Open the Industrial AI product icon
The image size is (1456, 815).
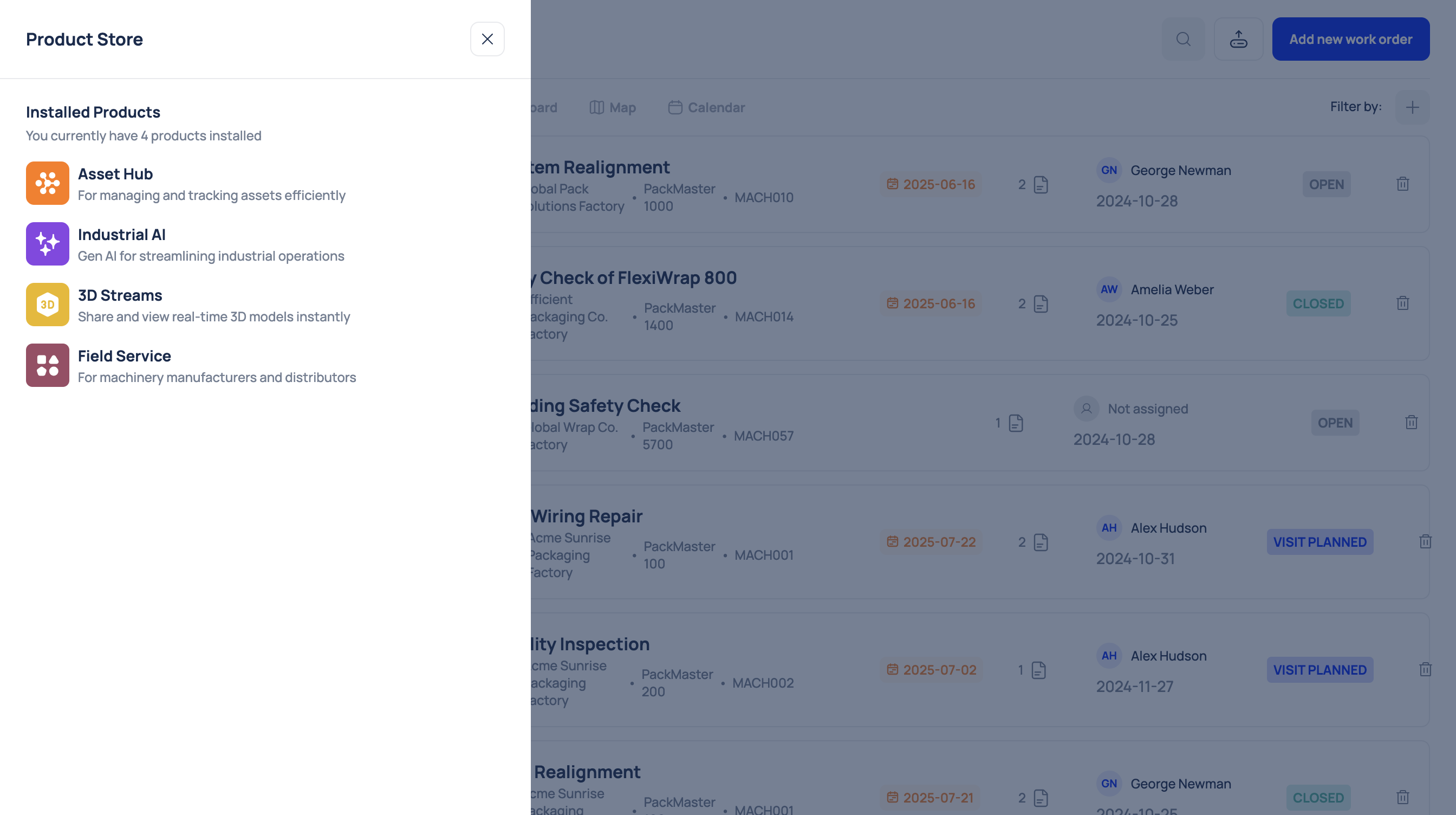click(x=48, y=244)
